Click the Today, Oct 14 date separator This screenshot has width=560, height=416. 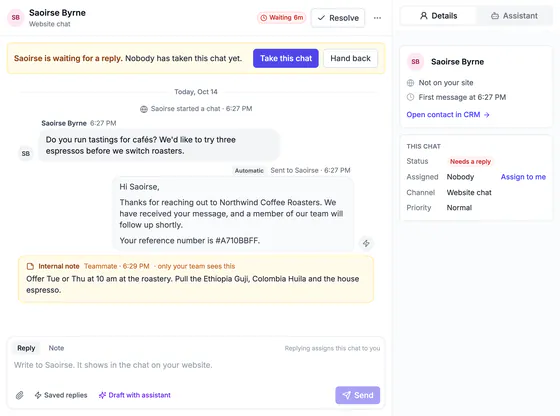[196, 92]
